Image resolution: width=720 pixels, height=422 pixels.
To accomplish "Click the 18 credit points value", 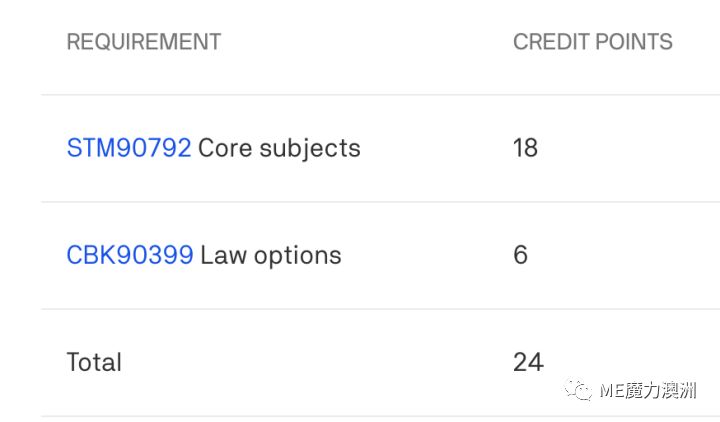I will (x=525, y=148).
